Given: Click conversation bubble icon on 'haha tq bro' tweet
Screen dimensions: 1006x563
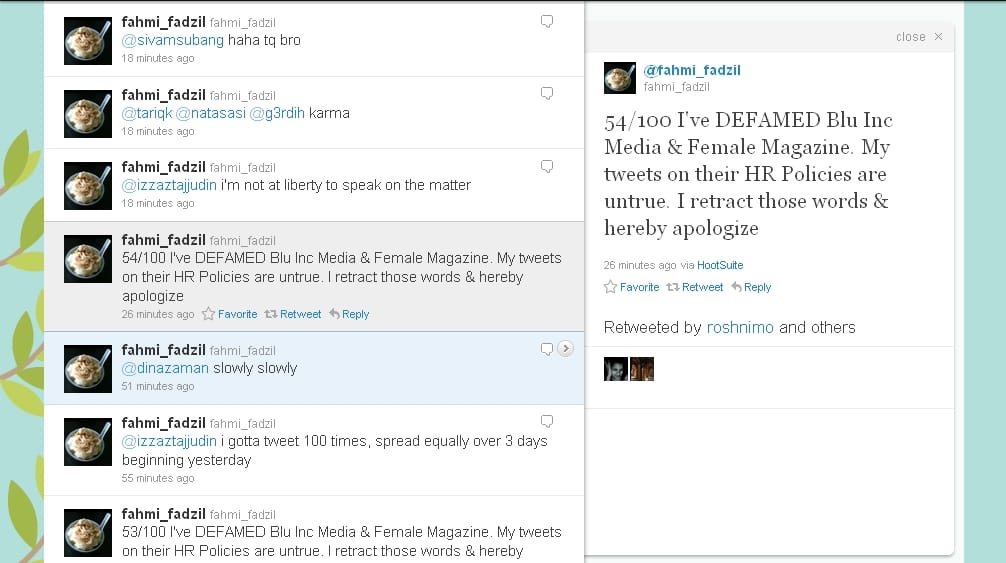Looking at the screenshot, I should point(547,21).
